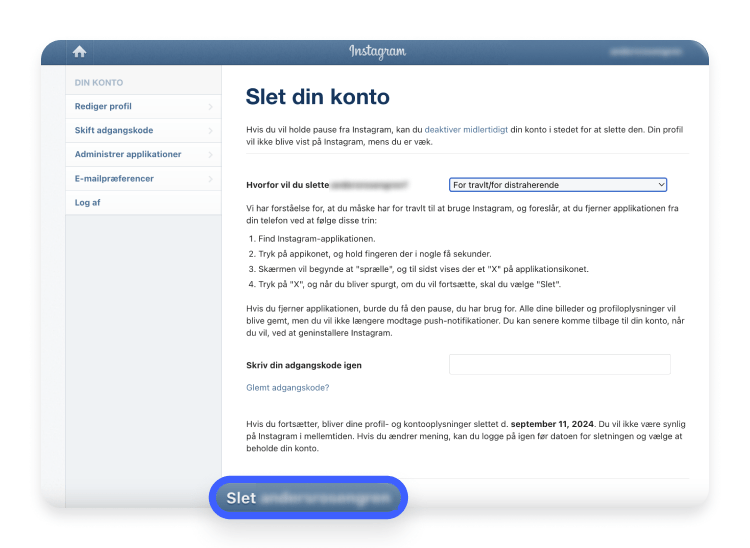Go to the home icon in the header

pyautogui.click(x=79, y=51)
